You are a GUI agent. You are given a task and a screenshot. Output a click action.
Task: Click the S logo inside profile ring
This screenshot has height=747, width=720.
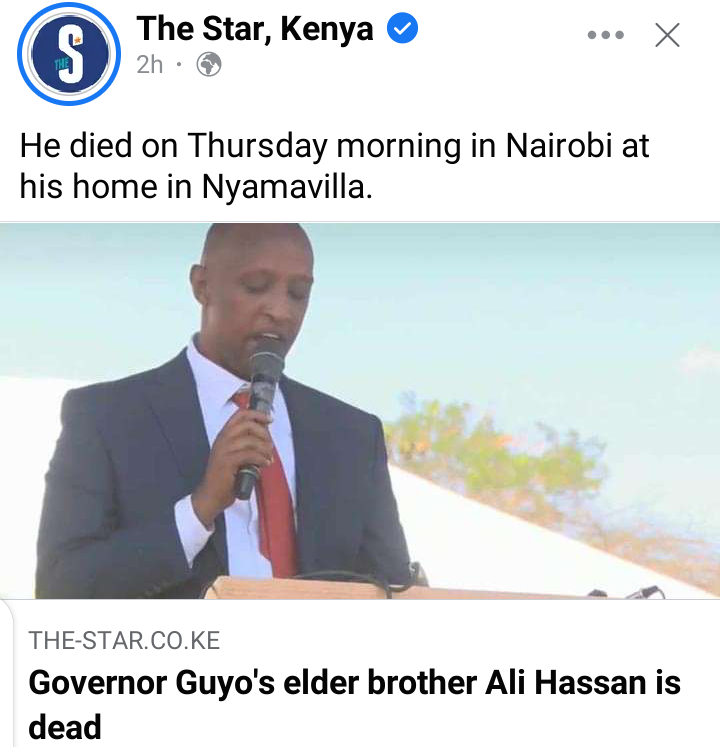[x=71, y=53]
